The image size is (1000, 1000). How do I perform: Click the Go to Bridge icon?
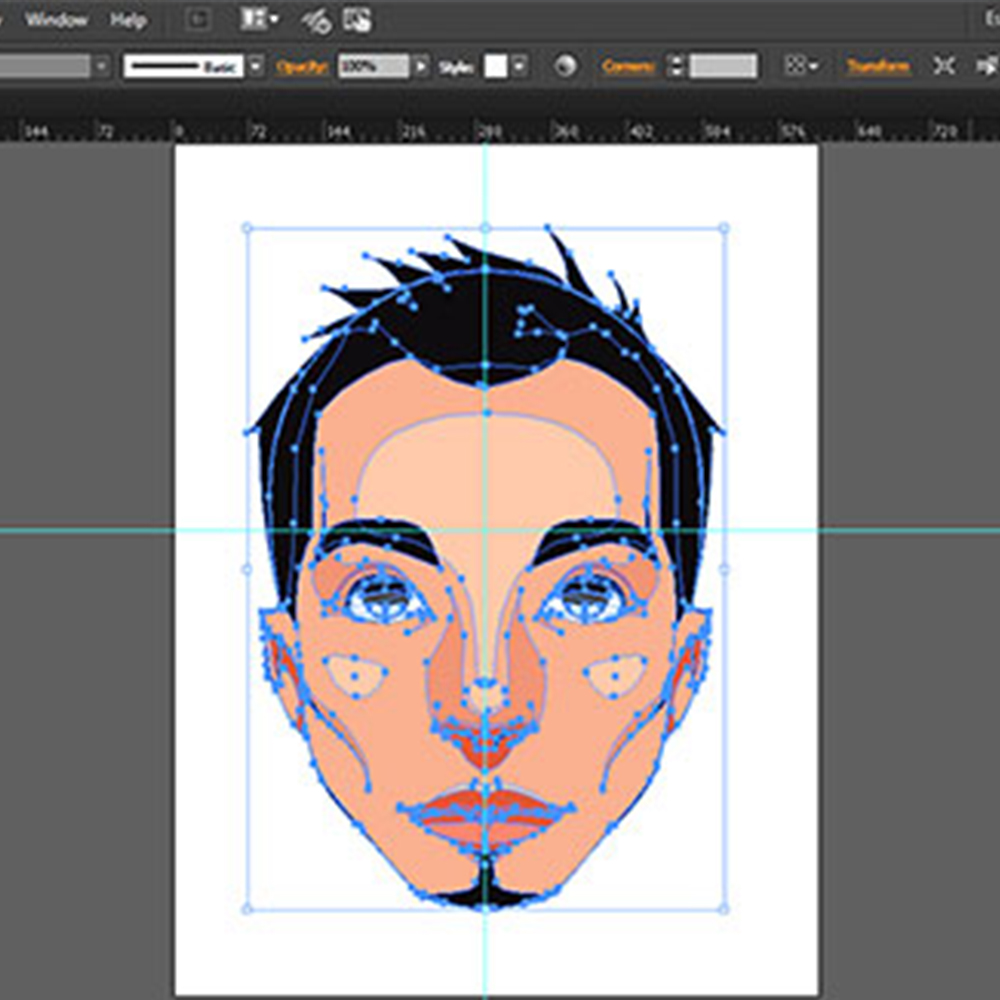click(x=198, y=20)
